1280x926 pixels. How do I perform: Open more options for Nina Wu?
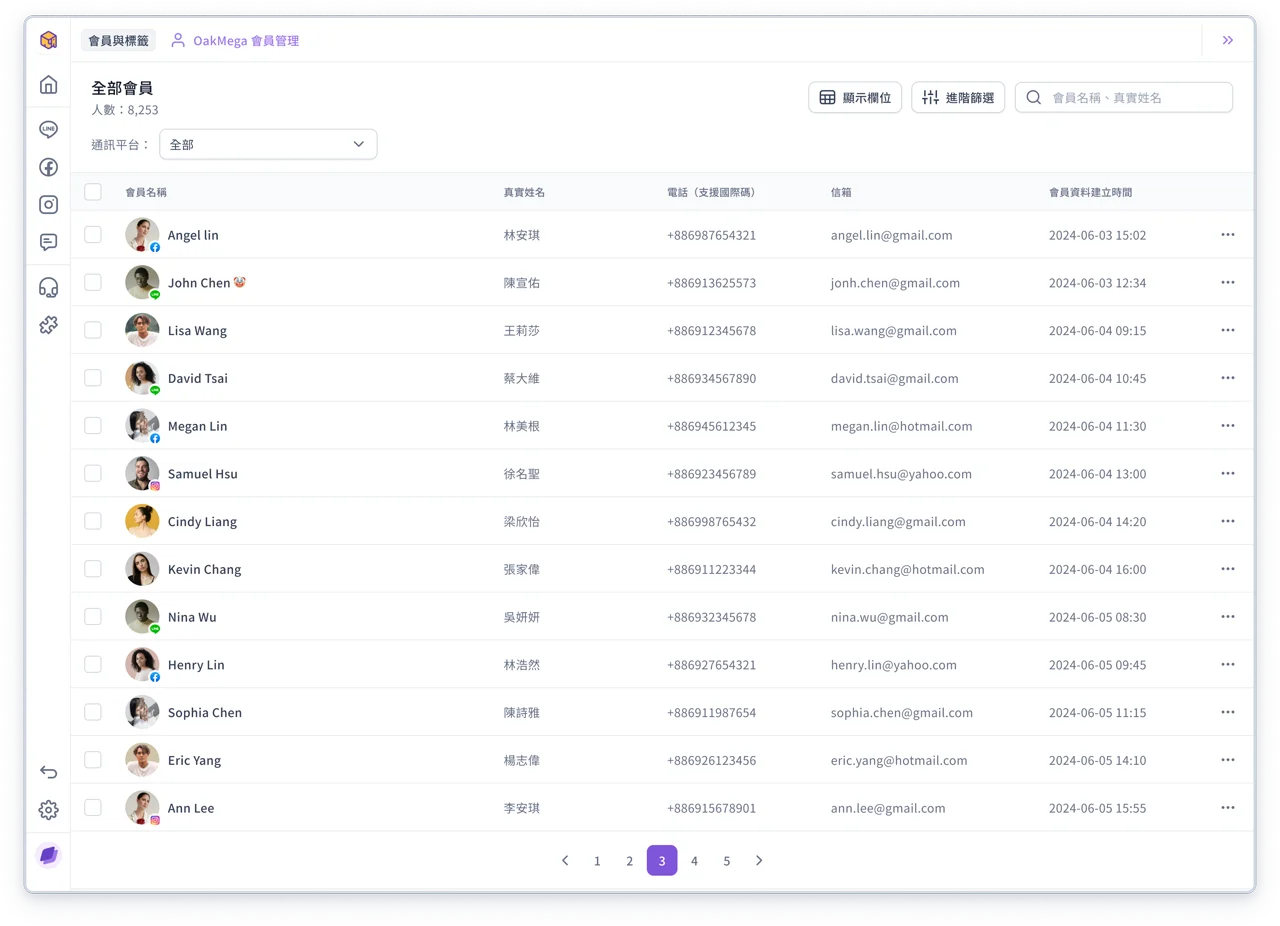(1228, 617)
